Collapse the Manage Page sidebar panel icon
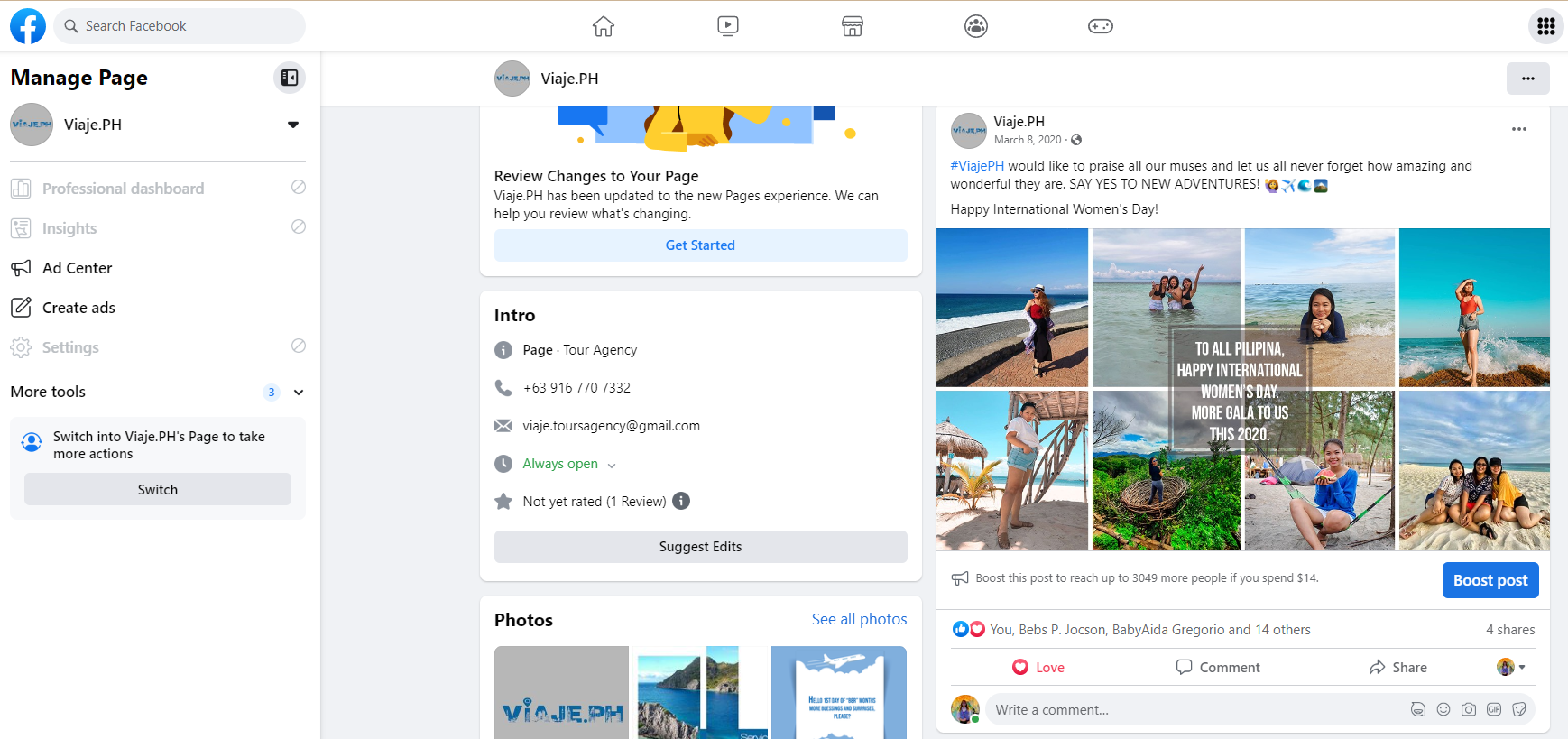This screenshot has height=739, width=1568. 290,78
